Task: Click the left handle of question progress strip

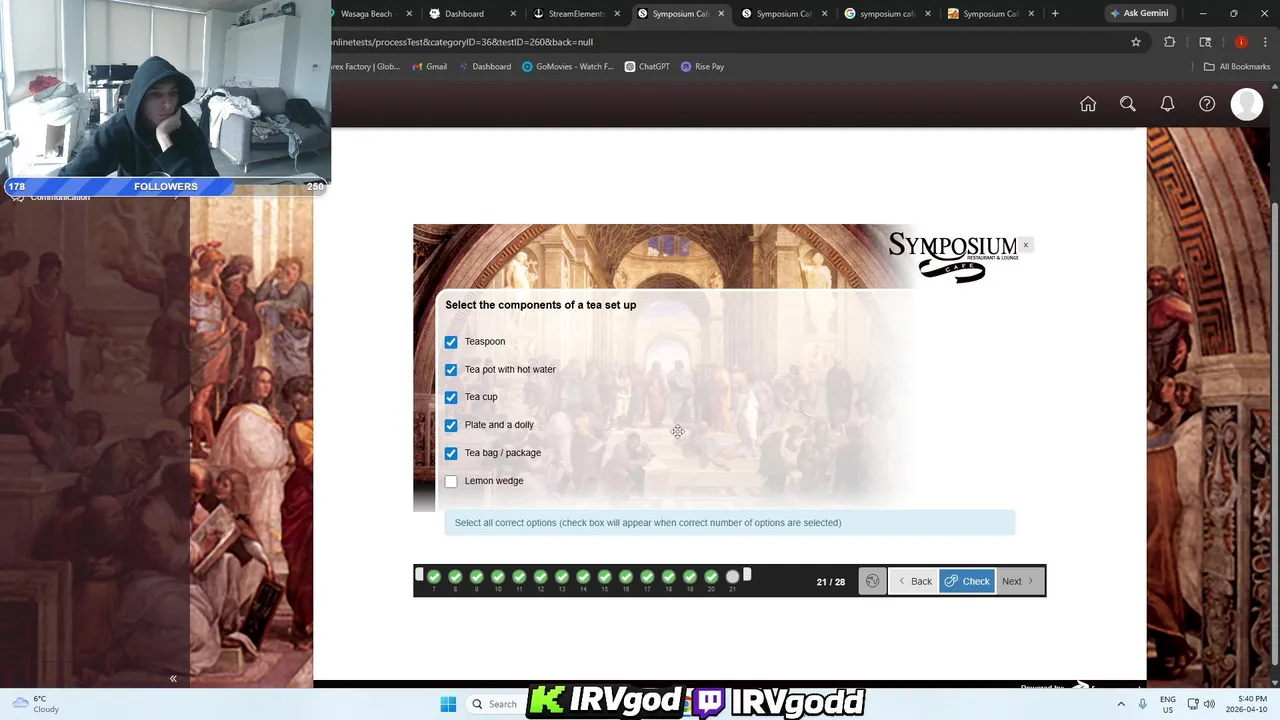Action: [419, 575]
